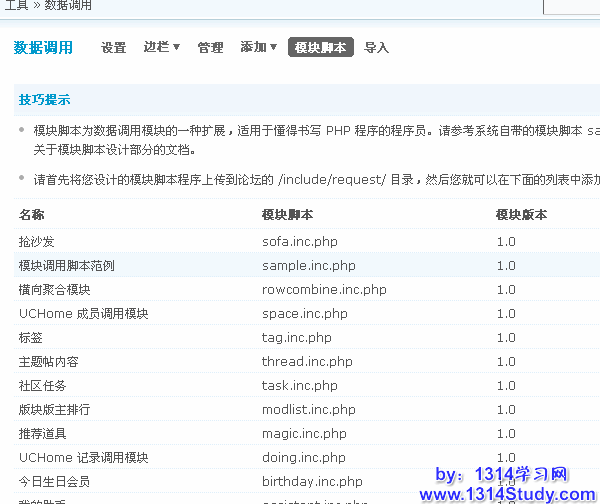The width and height of the screenshot is (600, 504).
Task: Select the 模块脚本 tab
Action: point(320,48)
